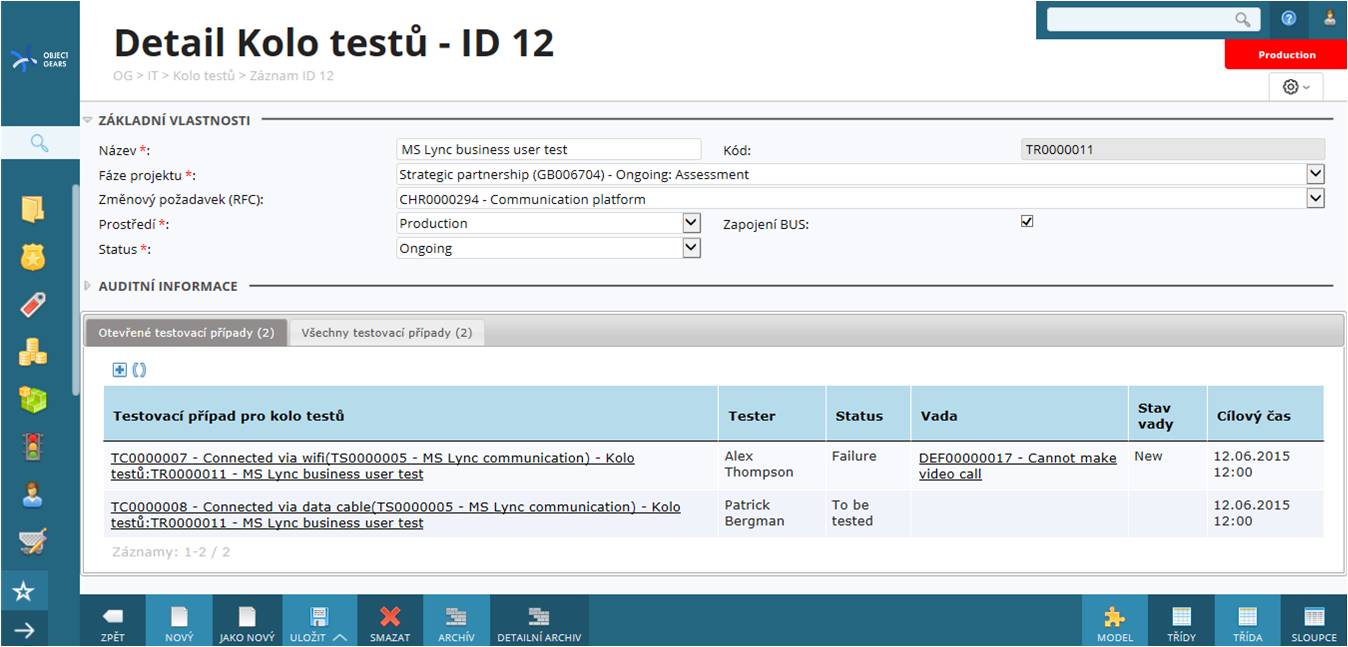Open the Změnový požadavek (RFC) dropdown
This screenshot has height=647, width=1348.
1315,199
